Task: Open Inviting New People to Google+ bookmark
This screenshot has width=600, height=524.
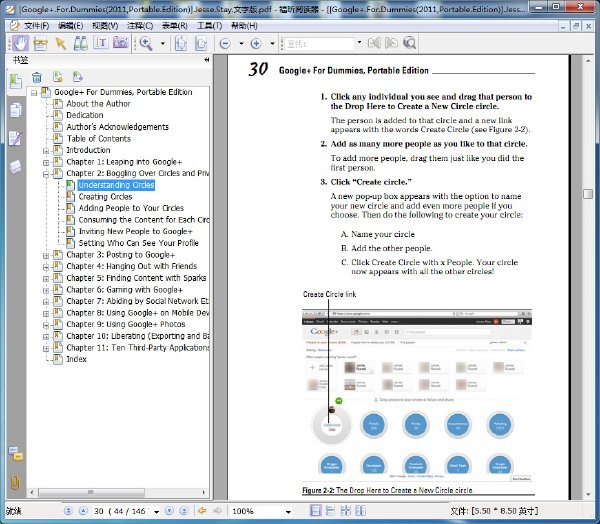Action: pyautogui.click(x=135, y=232)
